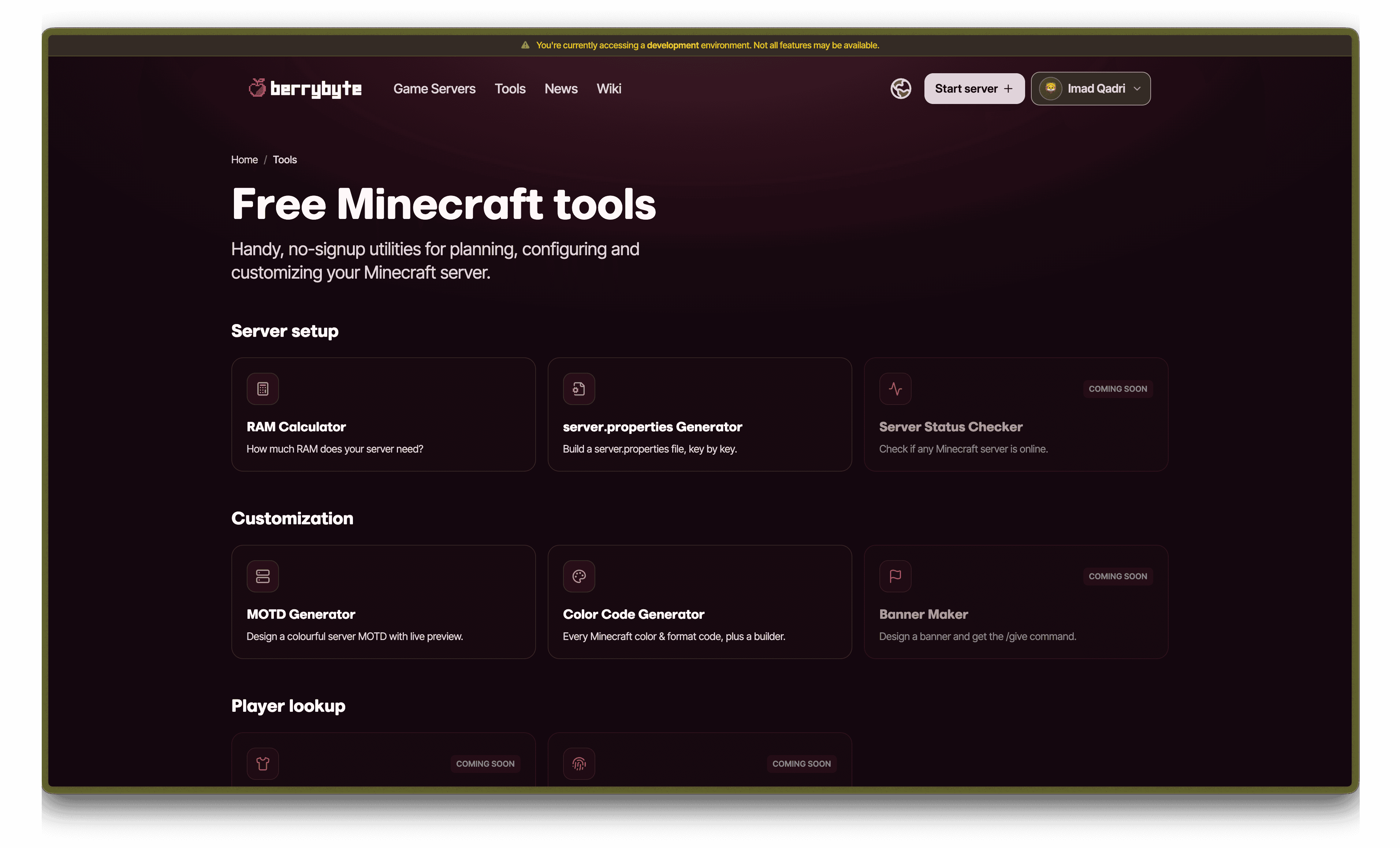Click the MOTD Generator server icon

click(262, 576)
